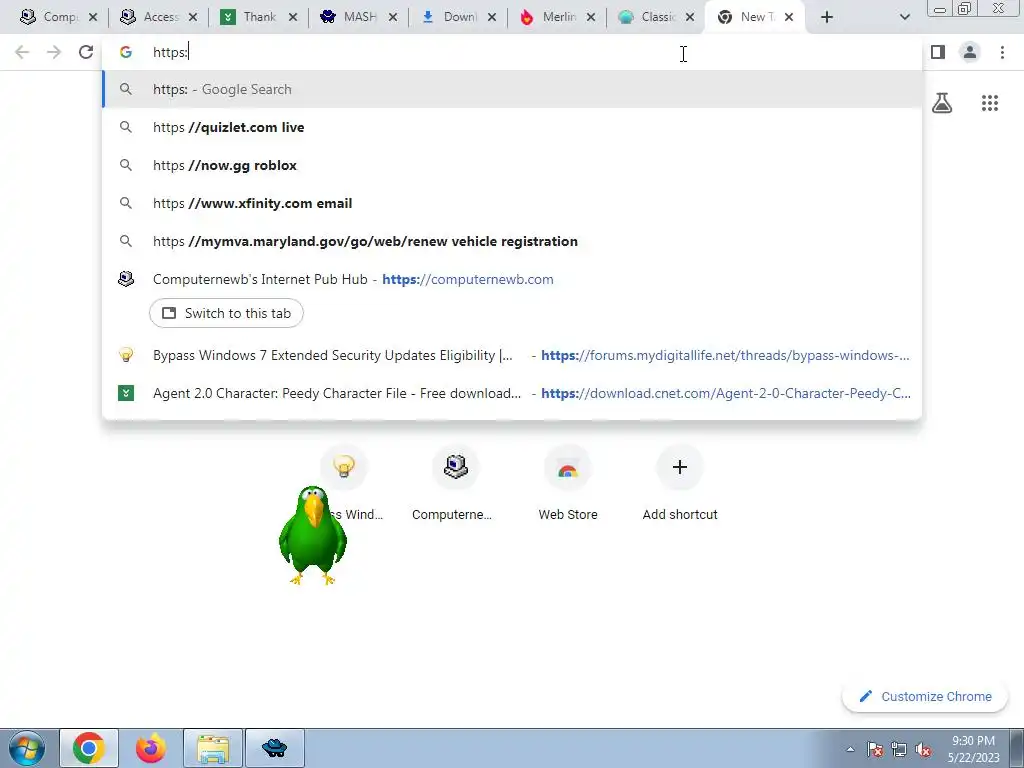Close the Merlin tab

[x=591, y=17]
